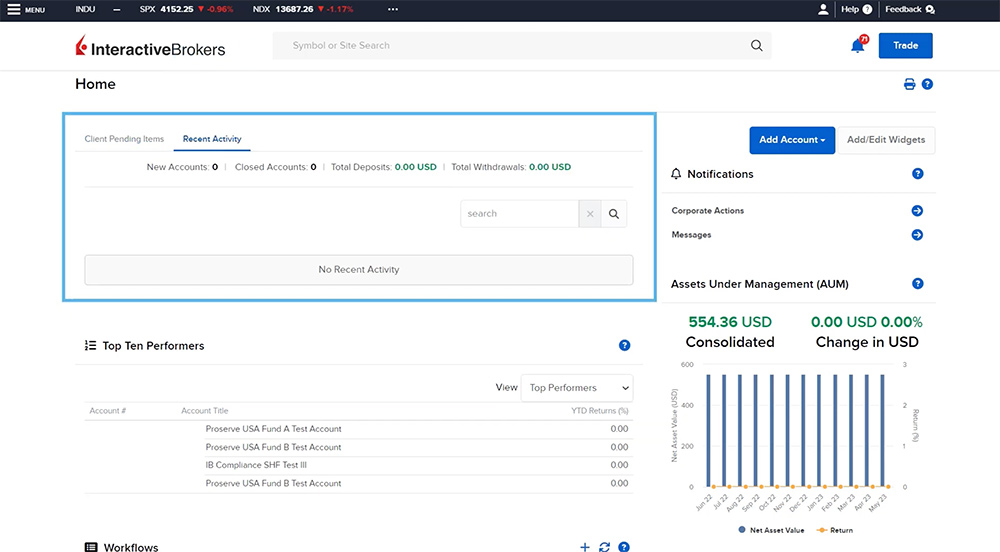This screenshot has width=1000, height=552.
Task: Click the Workflows refresh icon
Action: (604, 547)
